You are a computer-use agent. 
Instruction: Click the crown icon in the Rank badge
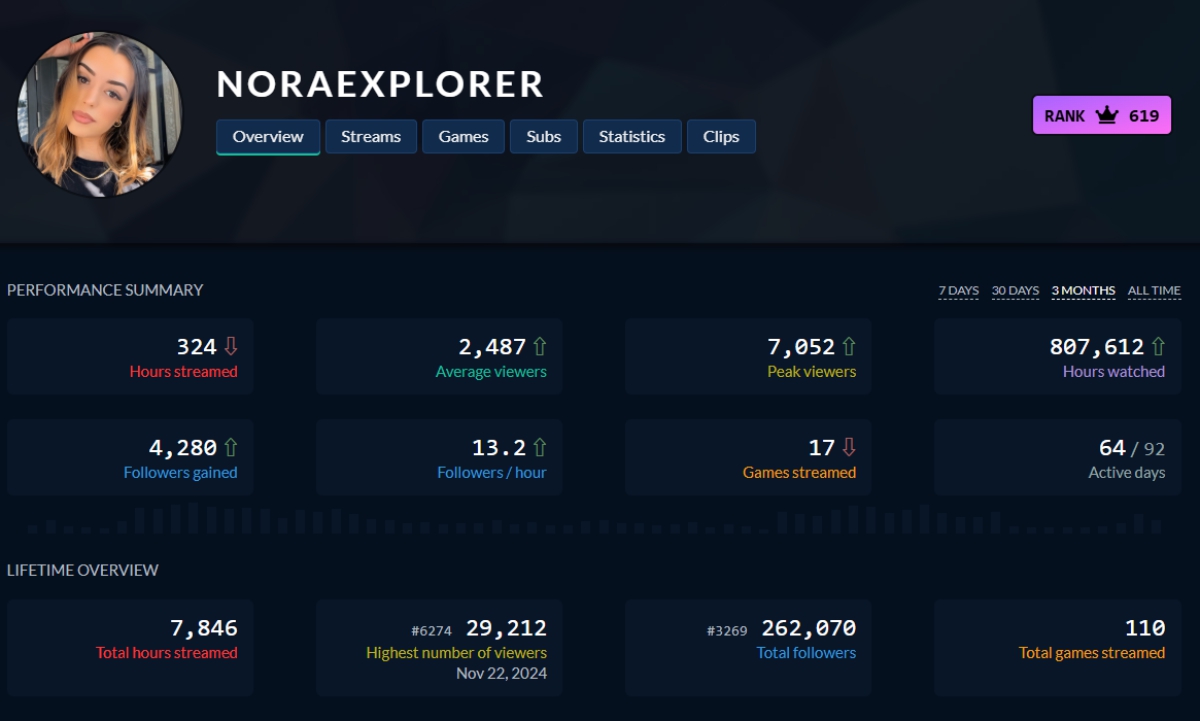click(x=1106, y=116)
